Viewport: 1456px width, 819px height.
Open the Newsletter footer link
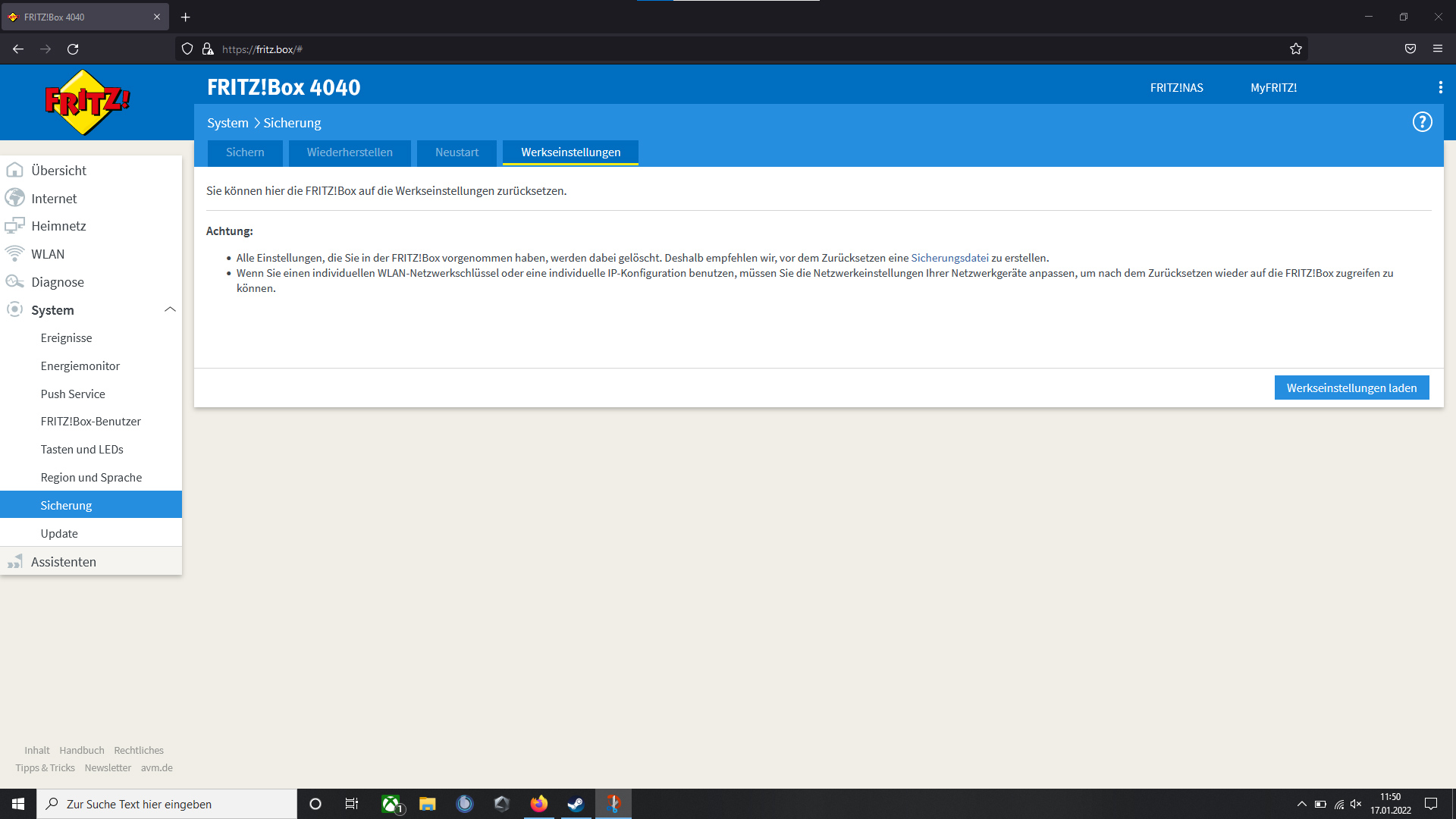[108, 767]
